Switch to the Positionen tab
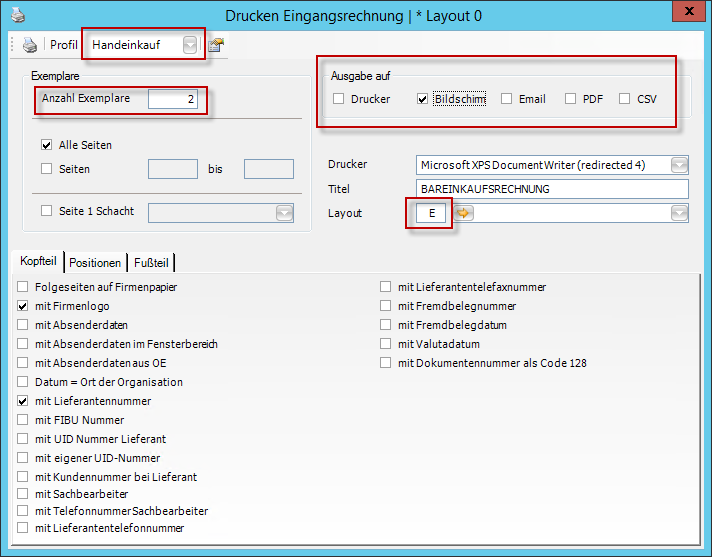The height and width of the screenshot is (557, 712). click(x=96, y=263)
